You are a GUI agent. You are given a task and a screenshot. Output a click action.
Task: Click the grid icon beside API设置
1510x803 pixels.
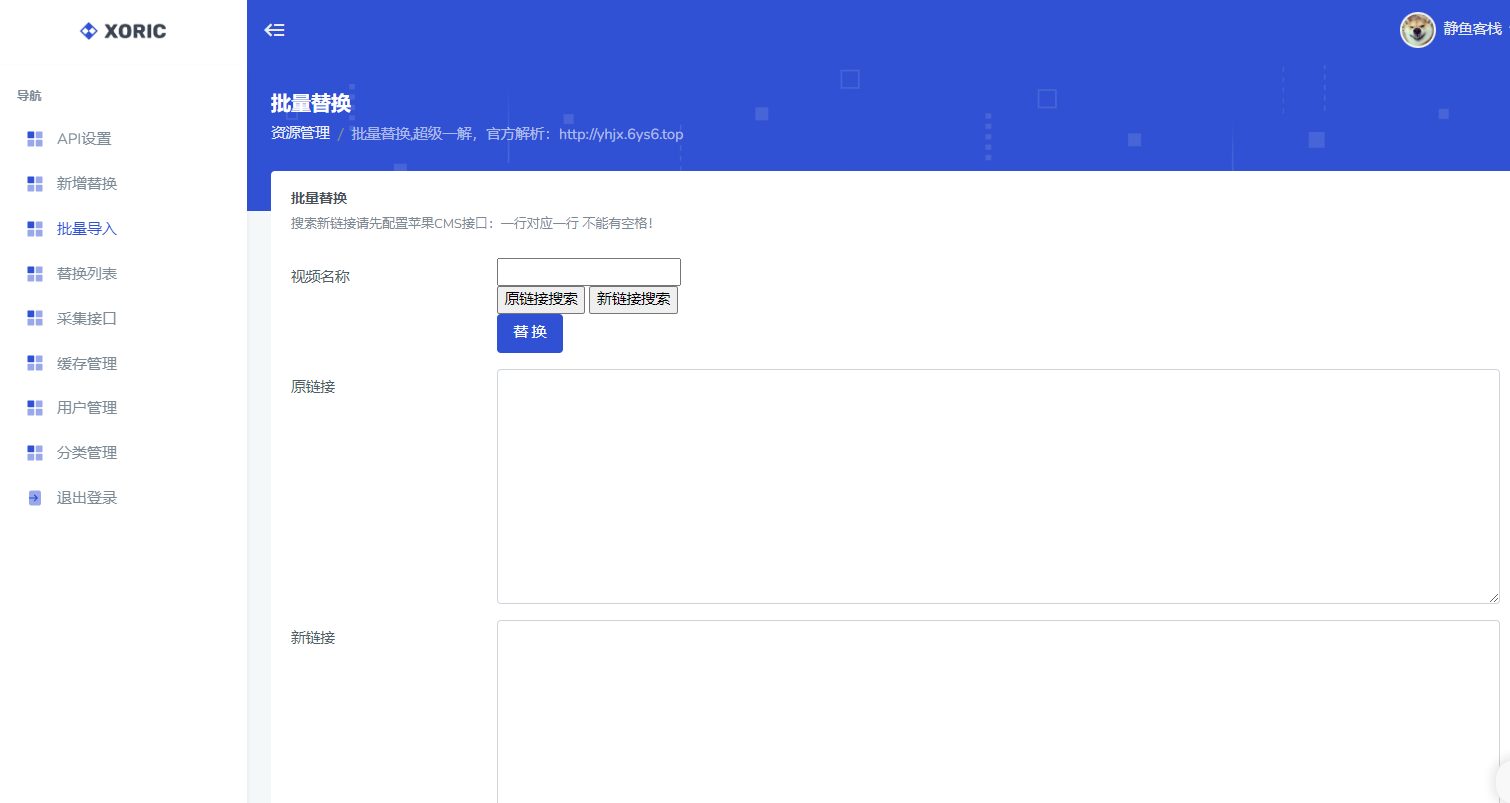[x=35, y=139]
